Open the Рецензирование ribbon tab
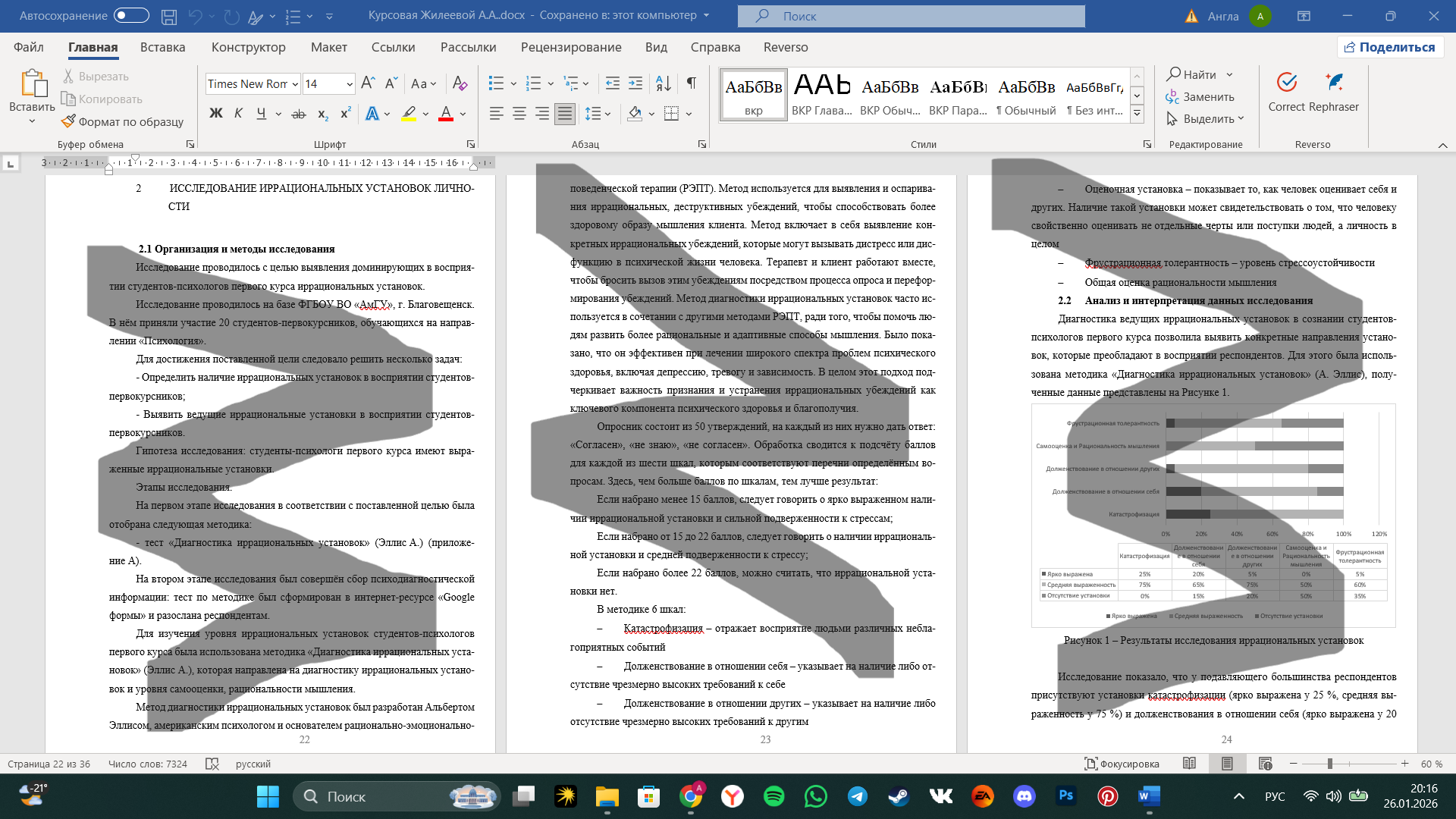The image size is (1456, 819). pos(570,47)
